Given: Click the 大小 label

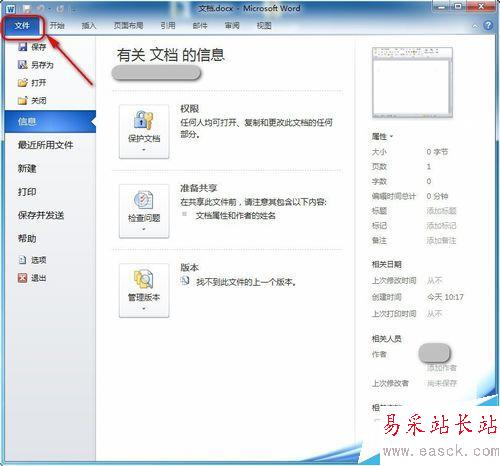Looking at the screenshot, I should click(379, 152).
